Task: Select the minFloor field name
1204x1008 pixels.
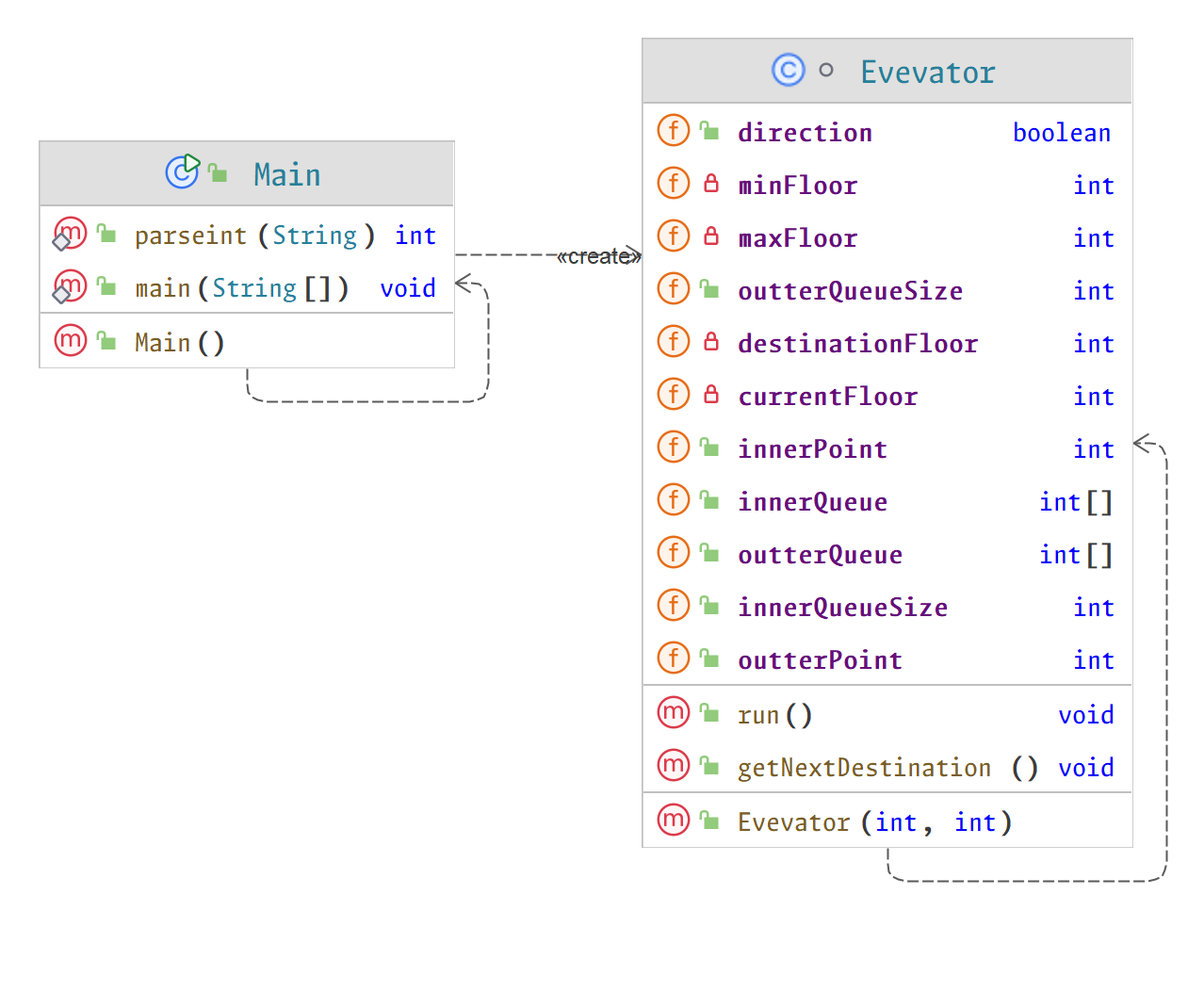Action: click(798, 186)
